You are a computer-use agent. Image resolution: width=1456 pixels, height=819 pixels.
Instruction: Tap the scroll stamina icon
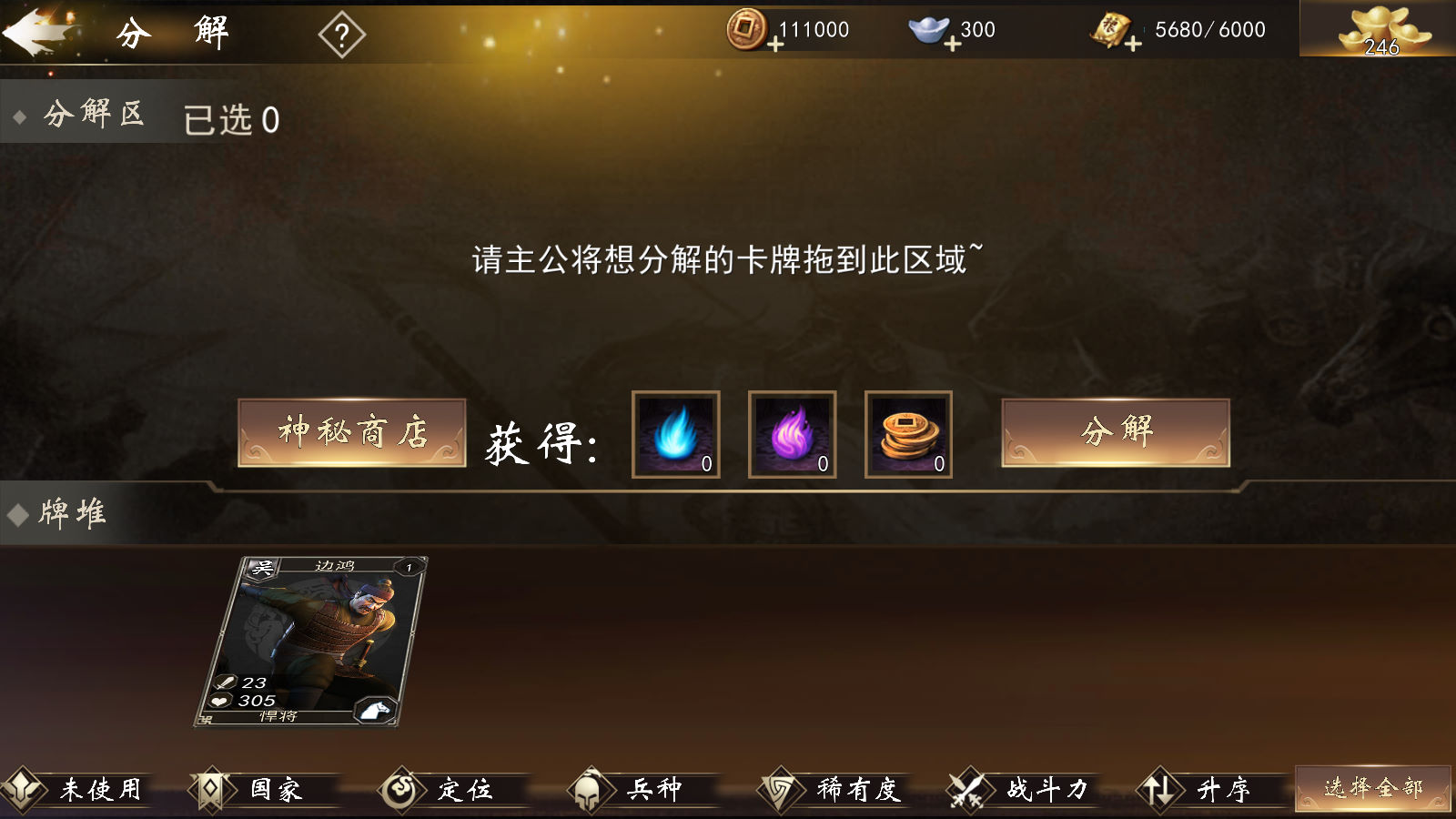(x=1114, y=30)
